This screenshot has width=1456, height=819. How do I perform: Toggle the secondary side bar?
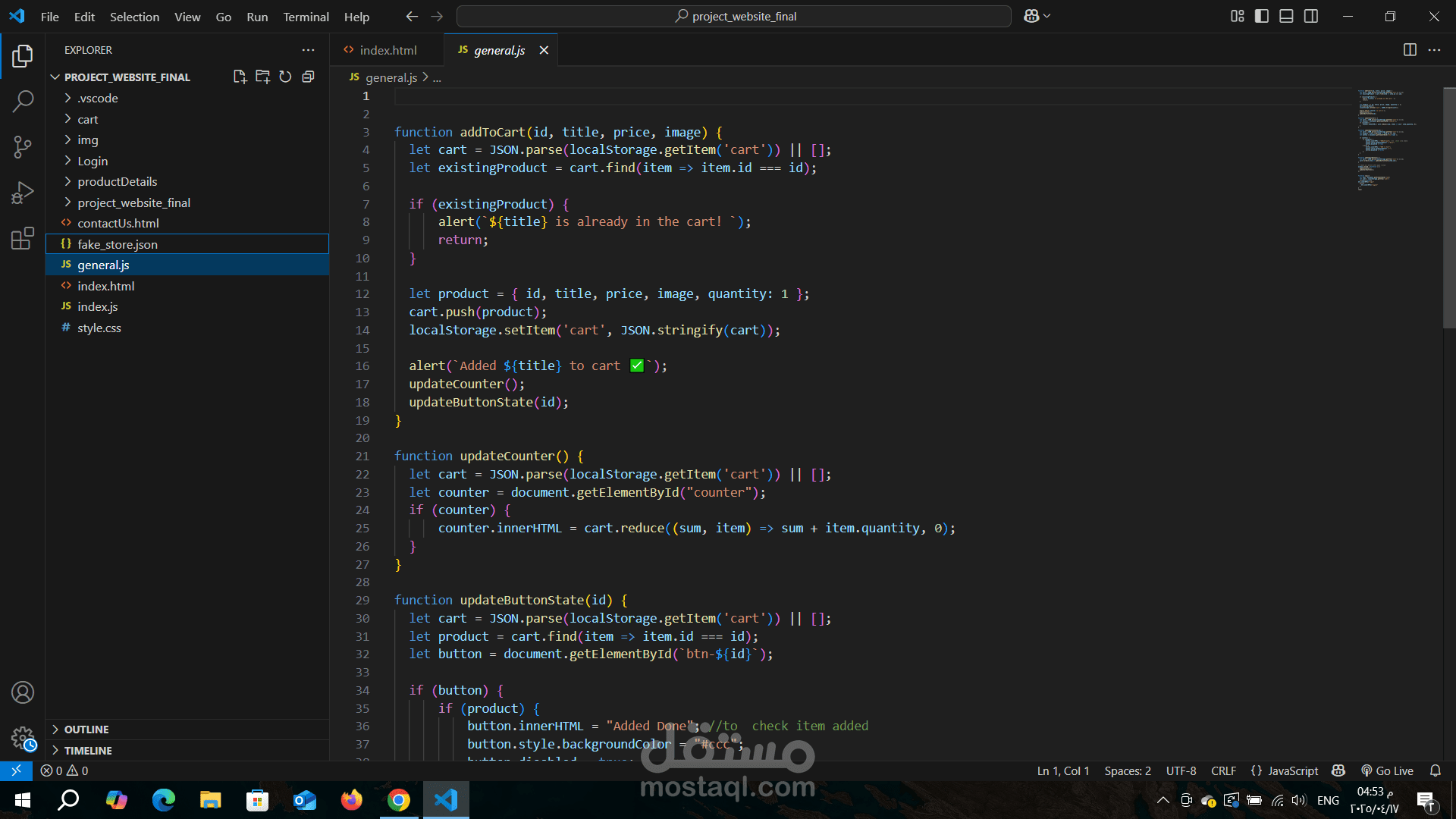pos(1311,16)
